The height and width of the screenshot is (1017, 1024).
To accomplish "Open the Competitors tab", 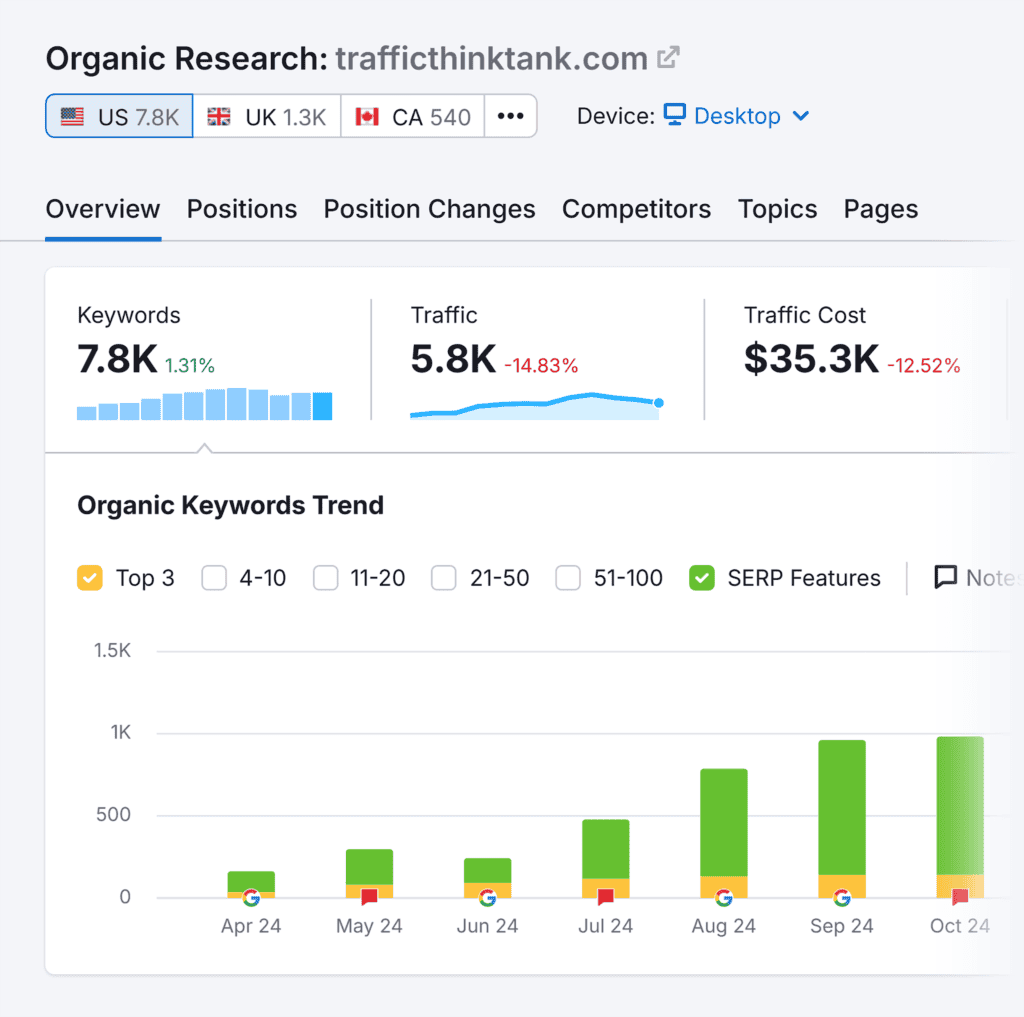I will pyautogui.click(x=636, y=209).
